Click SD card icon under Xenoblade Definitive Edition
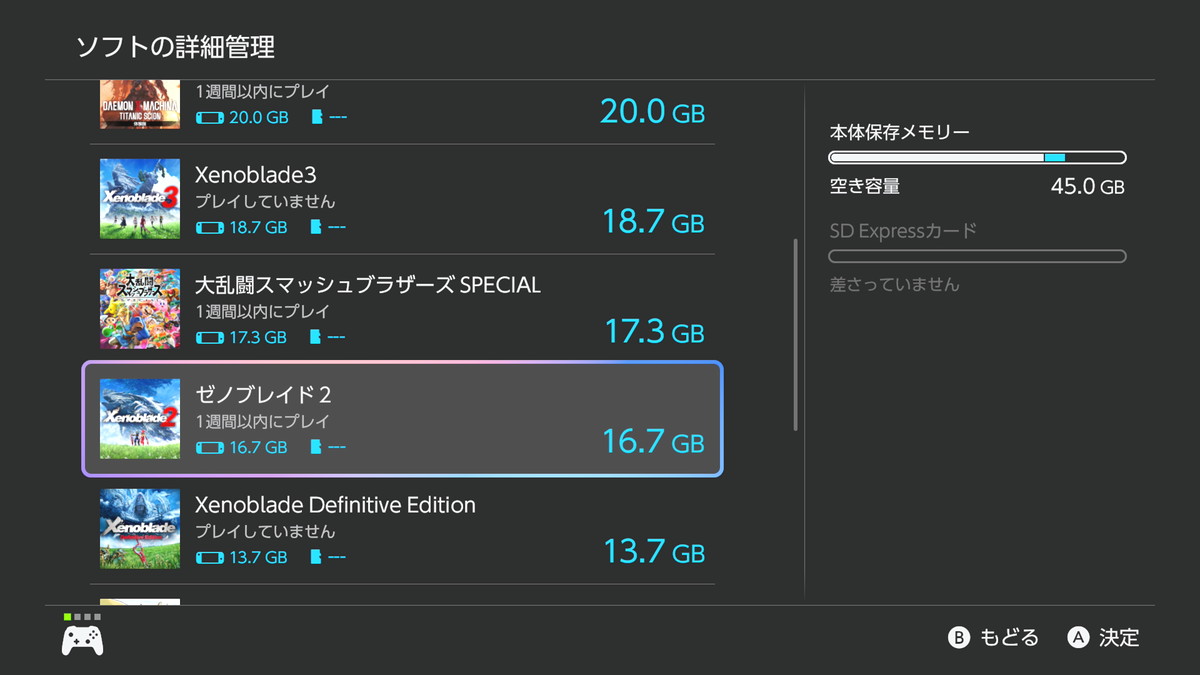This screenshot has height=675, width=1200. tap(318, 557)
